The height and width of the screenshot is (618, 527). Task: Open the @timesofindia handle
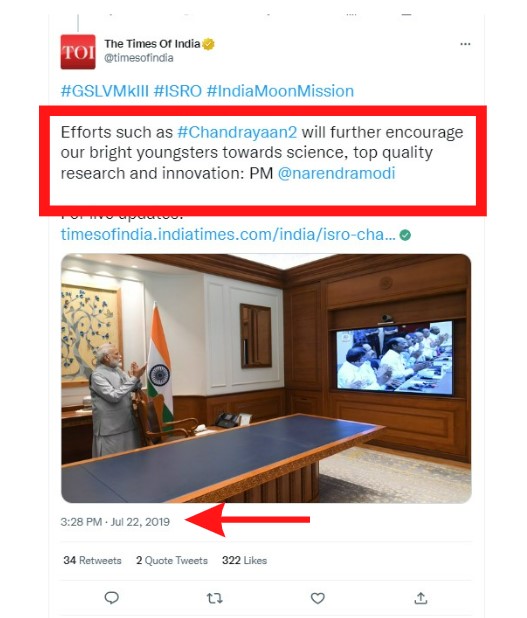[138, 58]
